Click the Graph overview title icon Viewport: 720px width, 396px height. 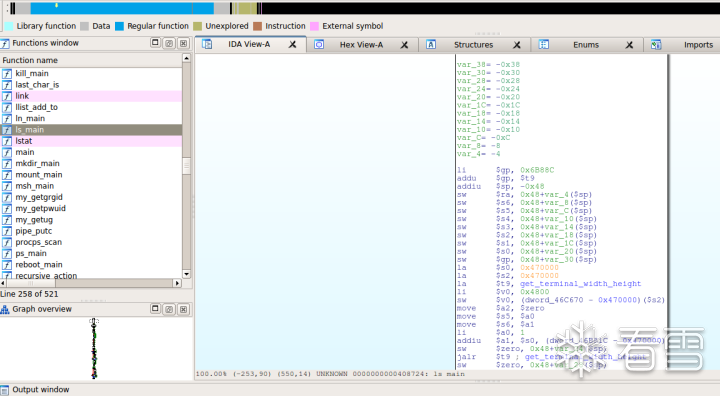tap(5, 309)
